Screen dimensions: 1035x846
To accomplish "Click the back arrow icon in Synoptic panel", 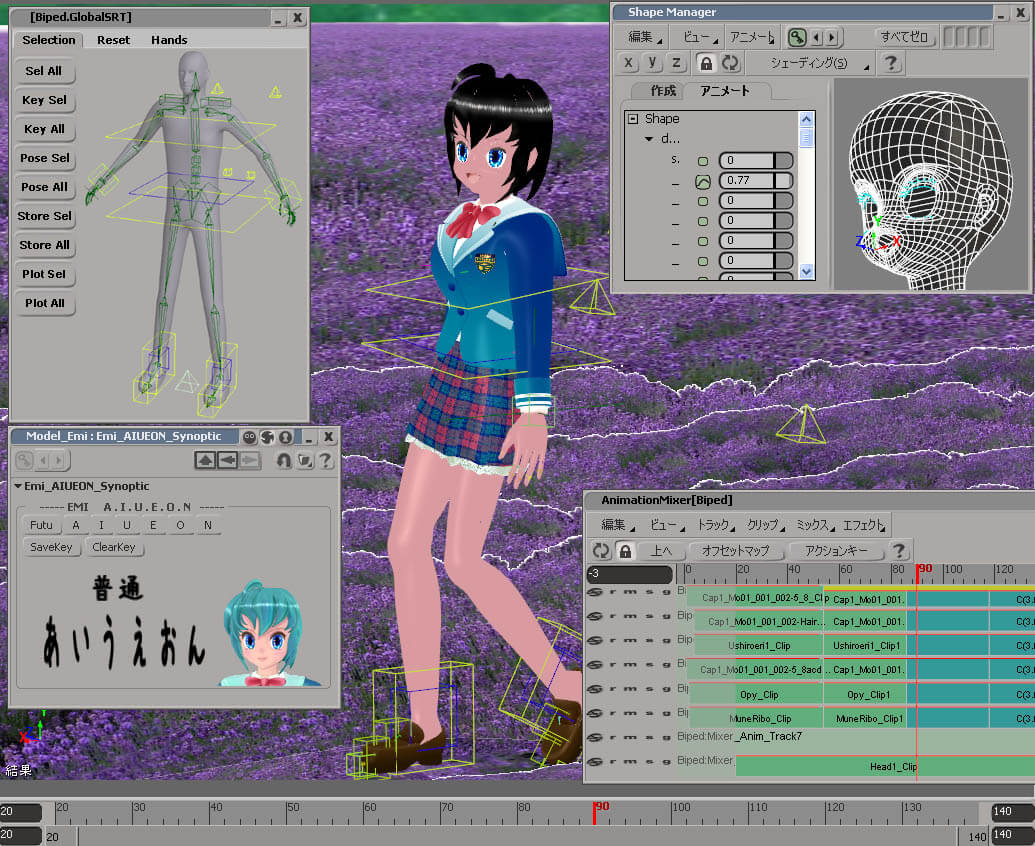I will click(227, 460).
